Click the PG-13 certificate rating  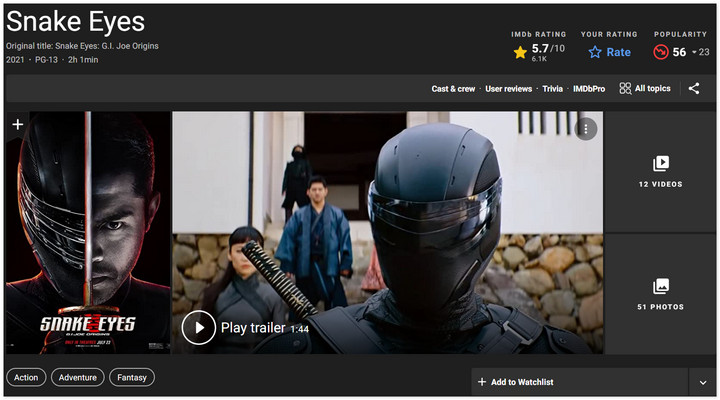click(x=46, y=60)
